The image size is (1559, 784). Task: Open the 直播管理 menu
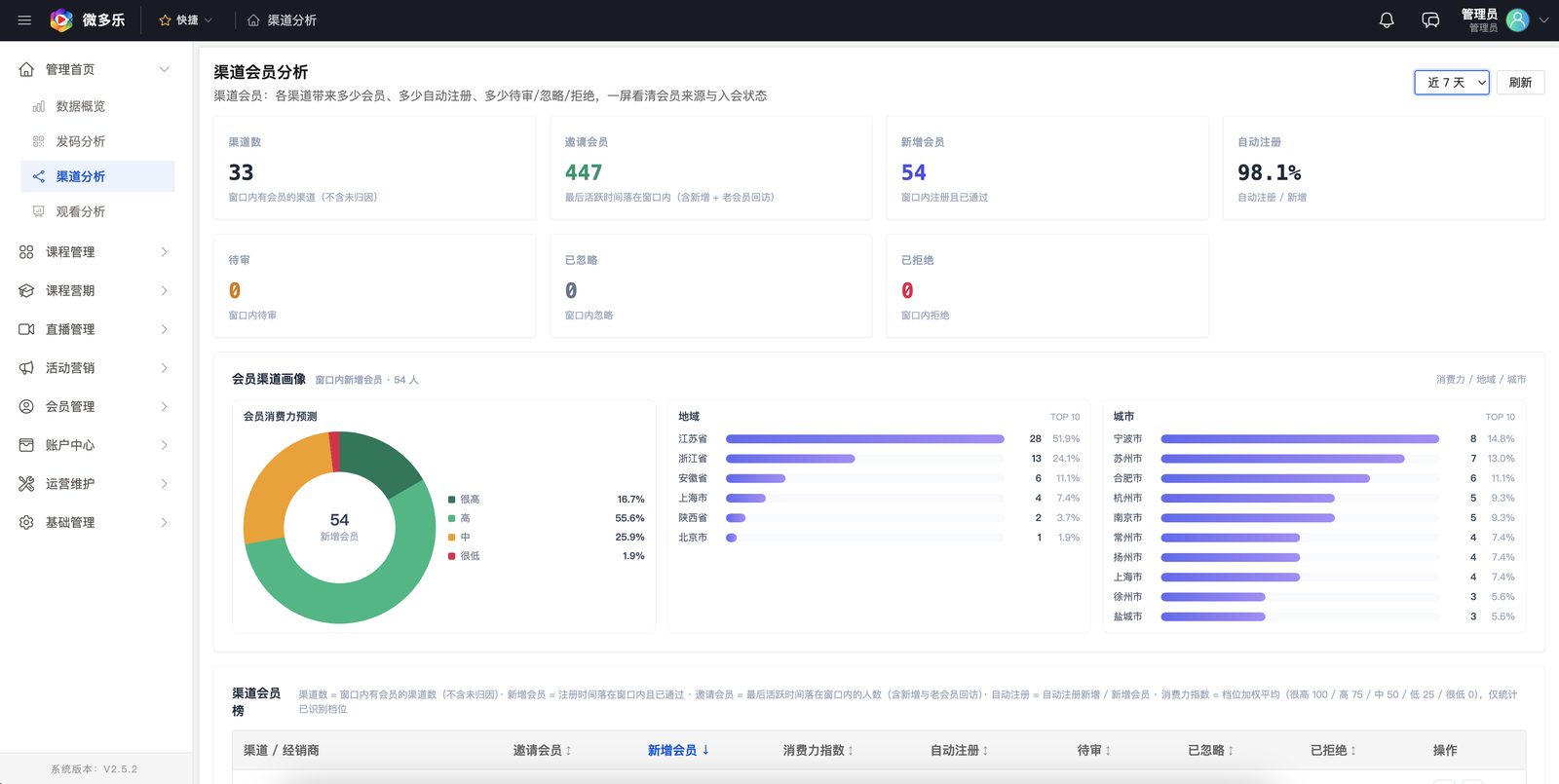(x=95, y=329)
